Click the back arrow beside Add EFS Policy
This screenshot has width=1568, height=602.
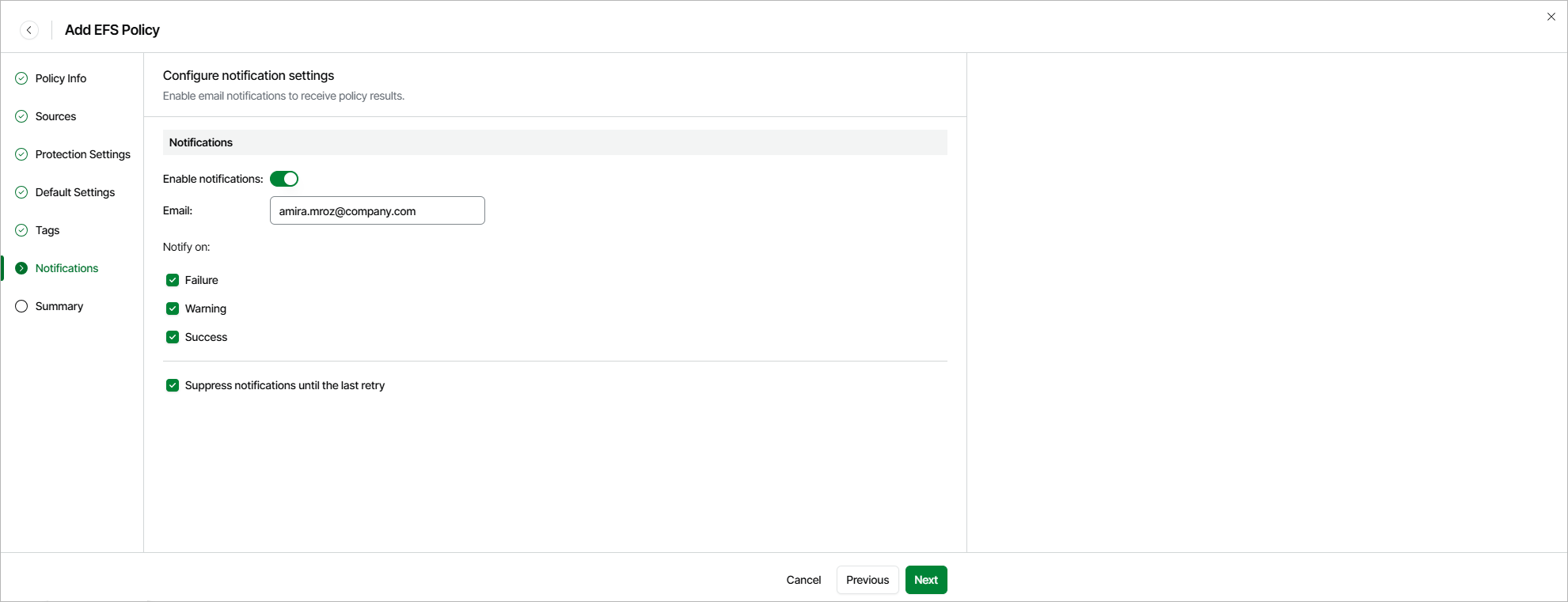coord(29,29)
